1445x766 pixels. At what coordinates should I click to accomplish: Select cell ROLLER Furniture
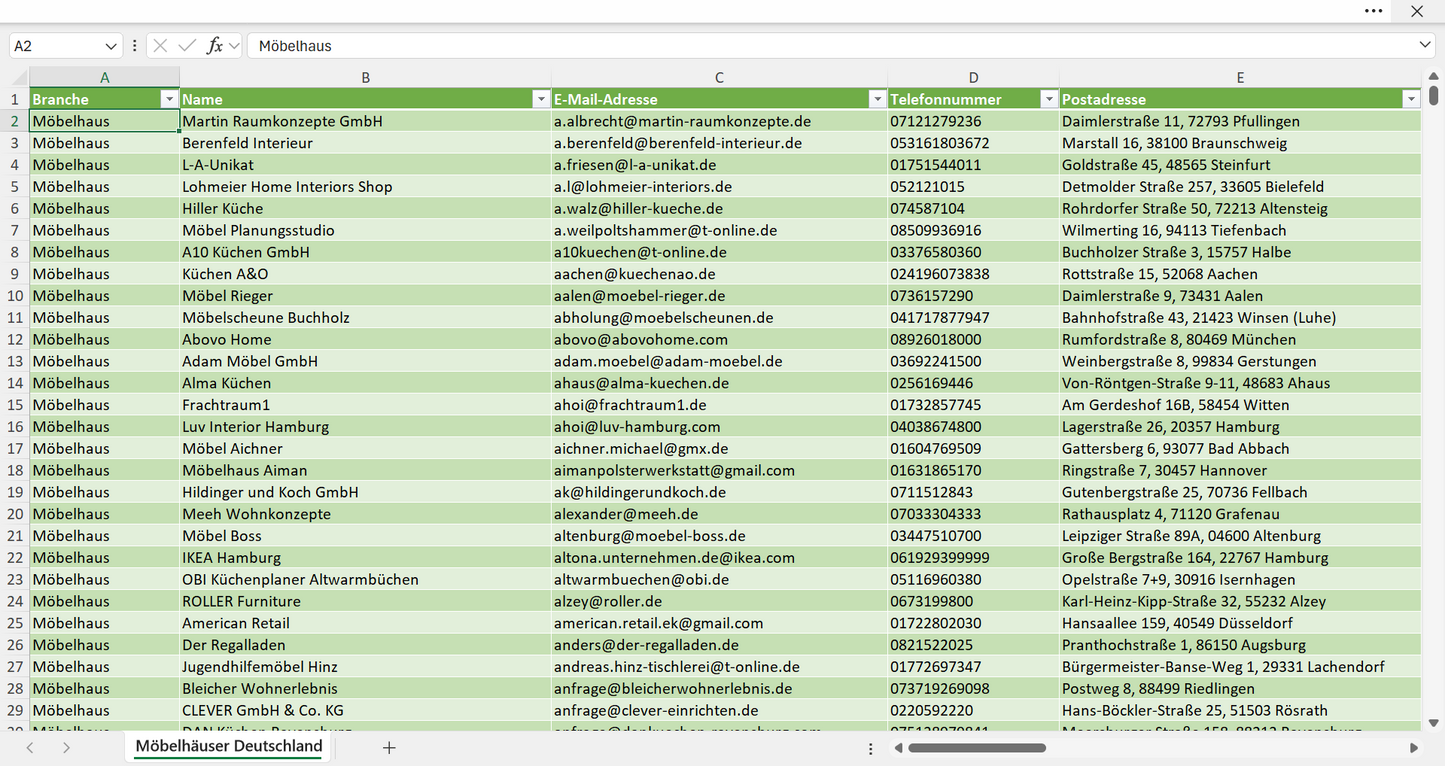pyautogui.click(x=365, y=602)
